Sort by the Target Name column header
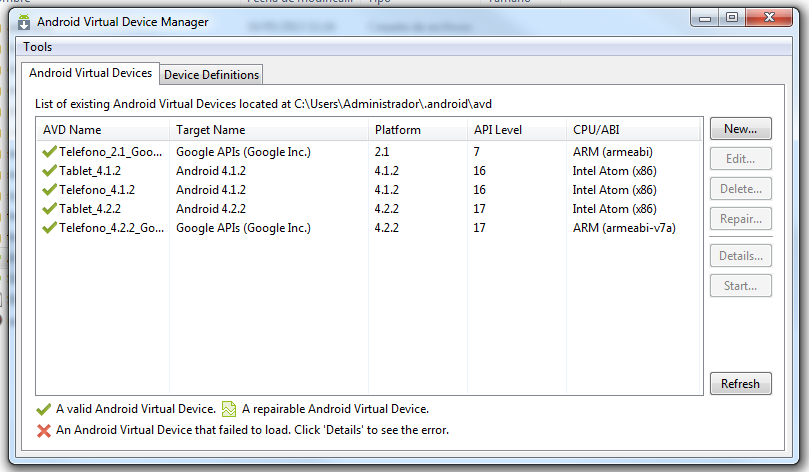The height and width of the screenshot is (472, 809). point(269,129)
